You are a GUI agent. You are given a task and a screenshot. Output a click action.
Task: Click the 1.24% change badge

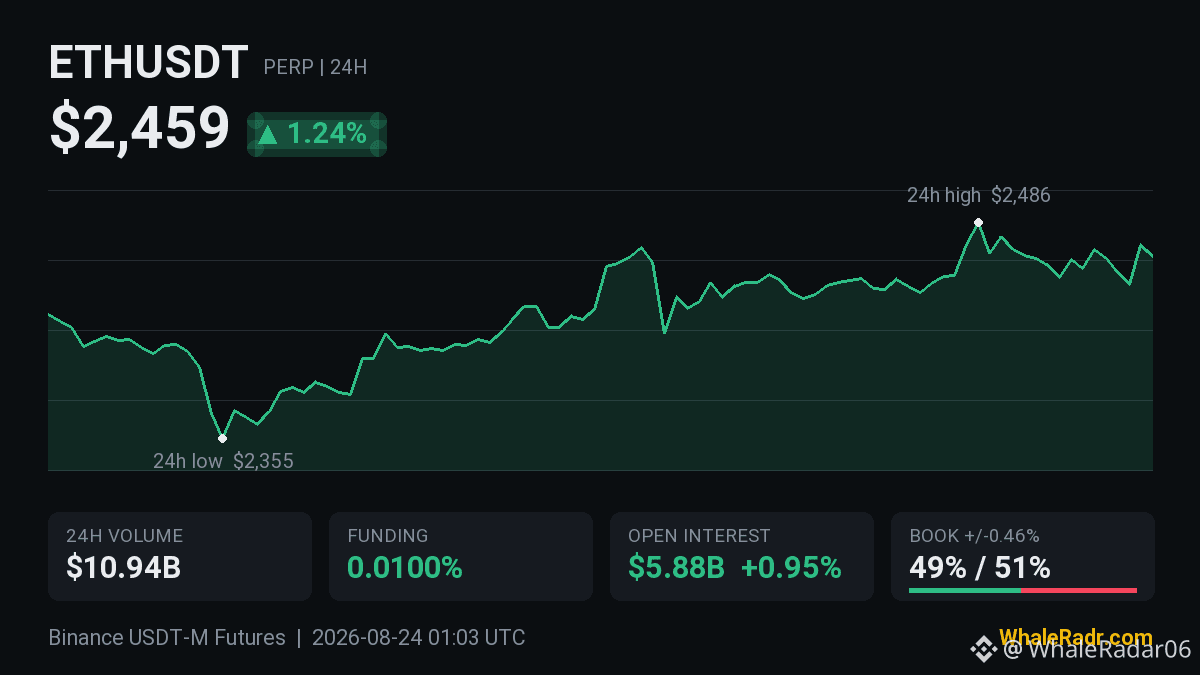pos(317,134)
